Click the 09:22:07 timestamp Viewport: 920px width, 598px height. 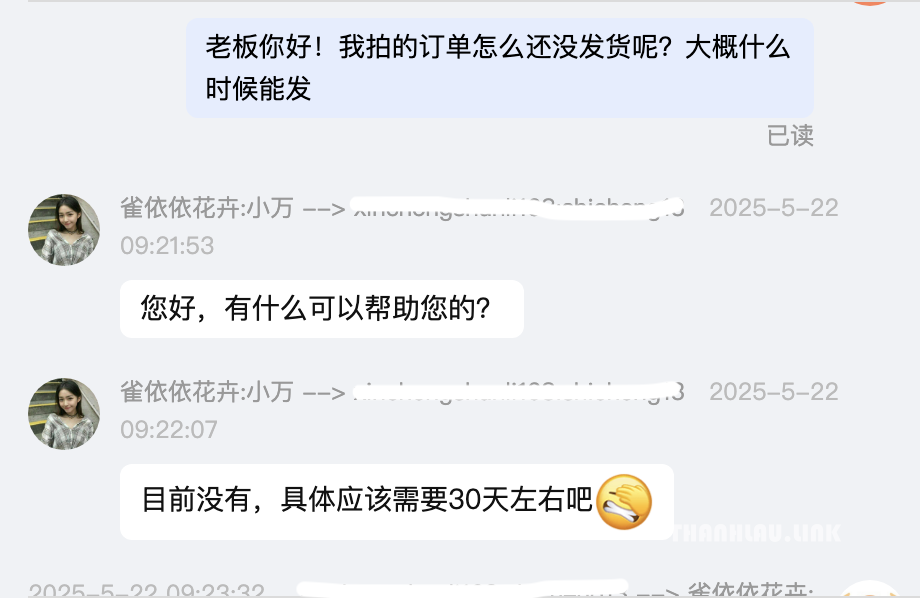[168, 430]
